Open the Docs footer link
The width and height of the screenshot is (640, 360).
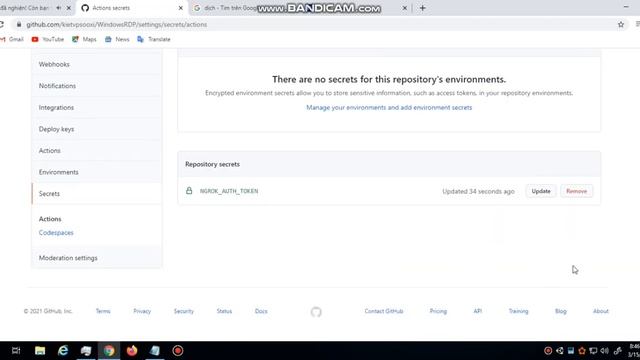(261, 311)
